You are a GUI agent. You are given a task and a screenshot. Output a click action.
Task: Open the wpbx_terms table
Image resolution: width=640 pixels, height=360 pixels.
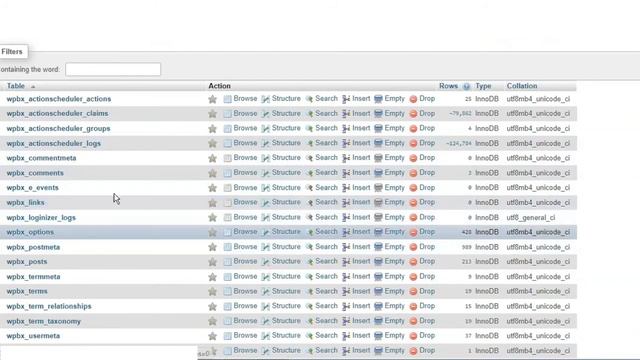27,291
